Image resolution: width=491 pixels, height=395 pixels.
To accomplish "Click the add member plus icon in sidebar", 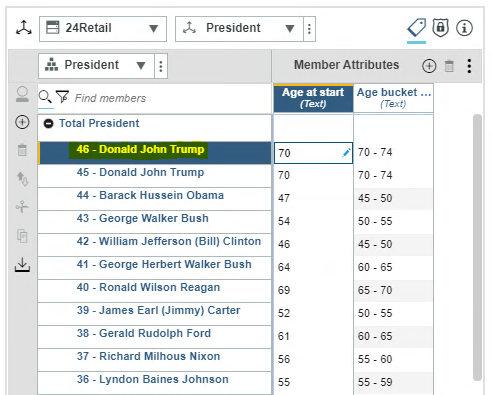I will tap(22, 122).
